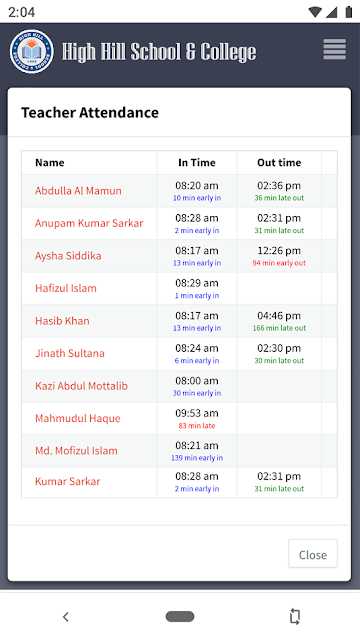Click the Out time column header
Viewport: 360px width, 640px height.
tap(279, 162)
